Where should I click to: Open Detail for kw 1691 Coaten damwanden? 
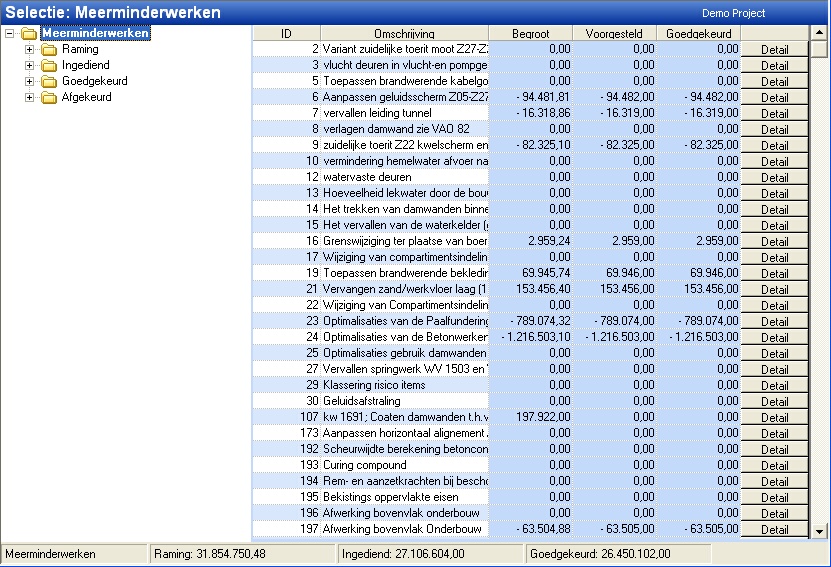[774, 418]
